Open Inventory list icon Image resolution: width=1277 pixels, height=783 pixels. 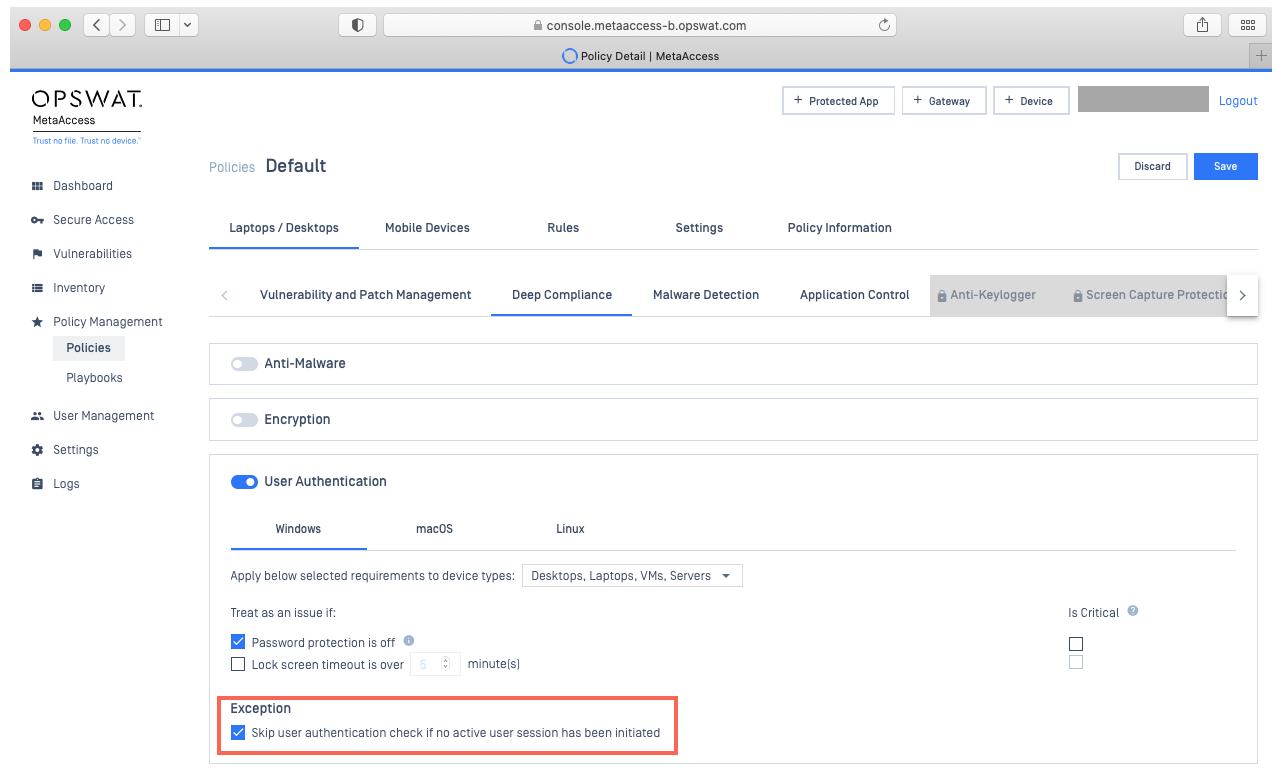37,288
